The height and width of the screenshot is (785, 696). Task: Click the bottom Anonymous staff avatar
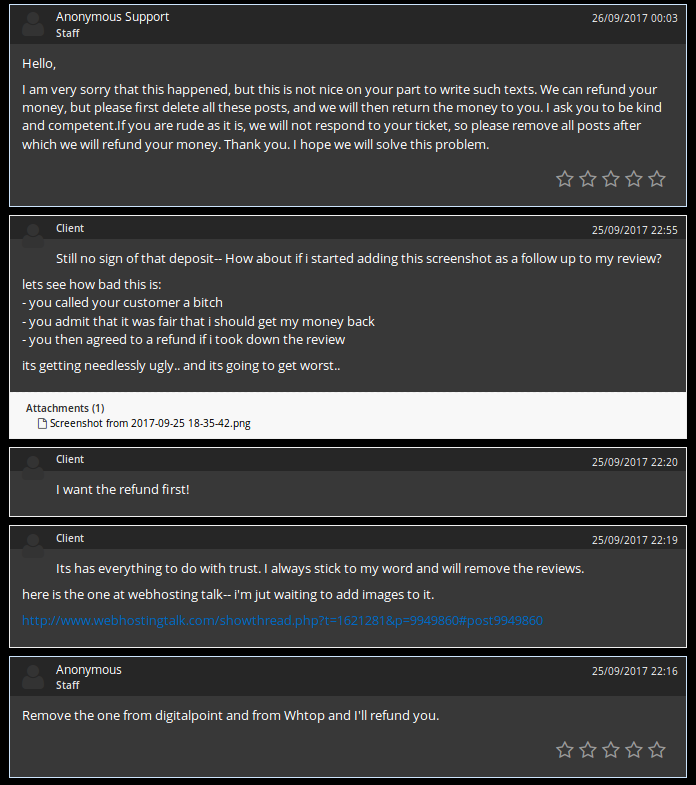33,677
